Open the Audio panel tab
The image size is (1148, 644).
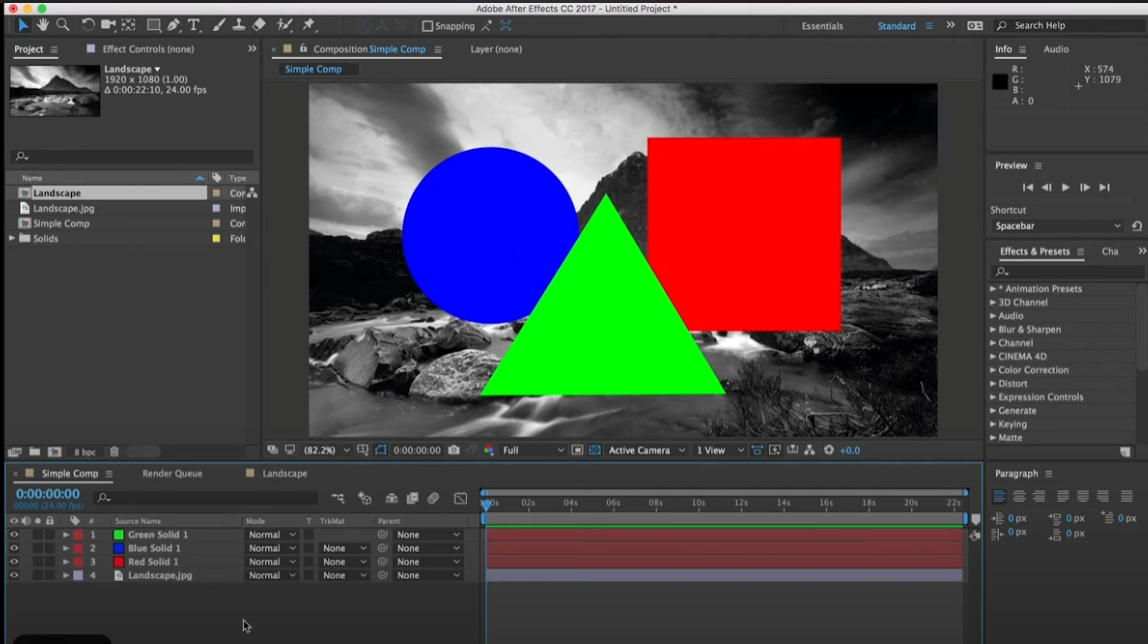point(1056,49)
